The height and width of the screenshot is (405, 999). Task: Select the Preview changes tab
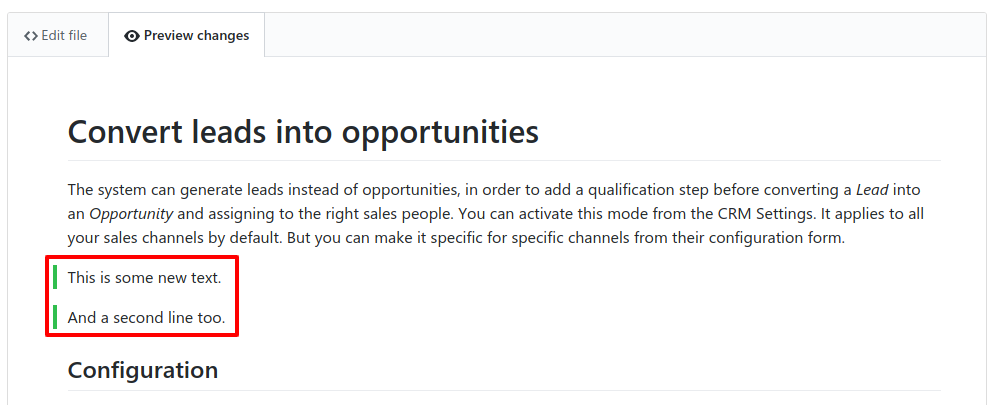[186, 35]
